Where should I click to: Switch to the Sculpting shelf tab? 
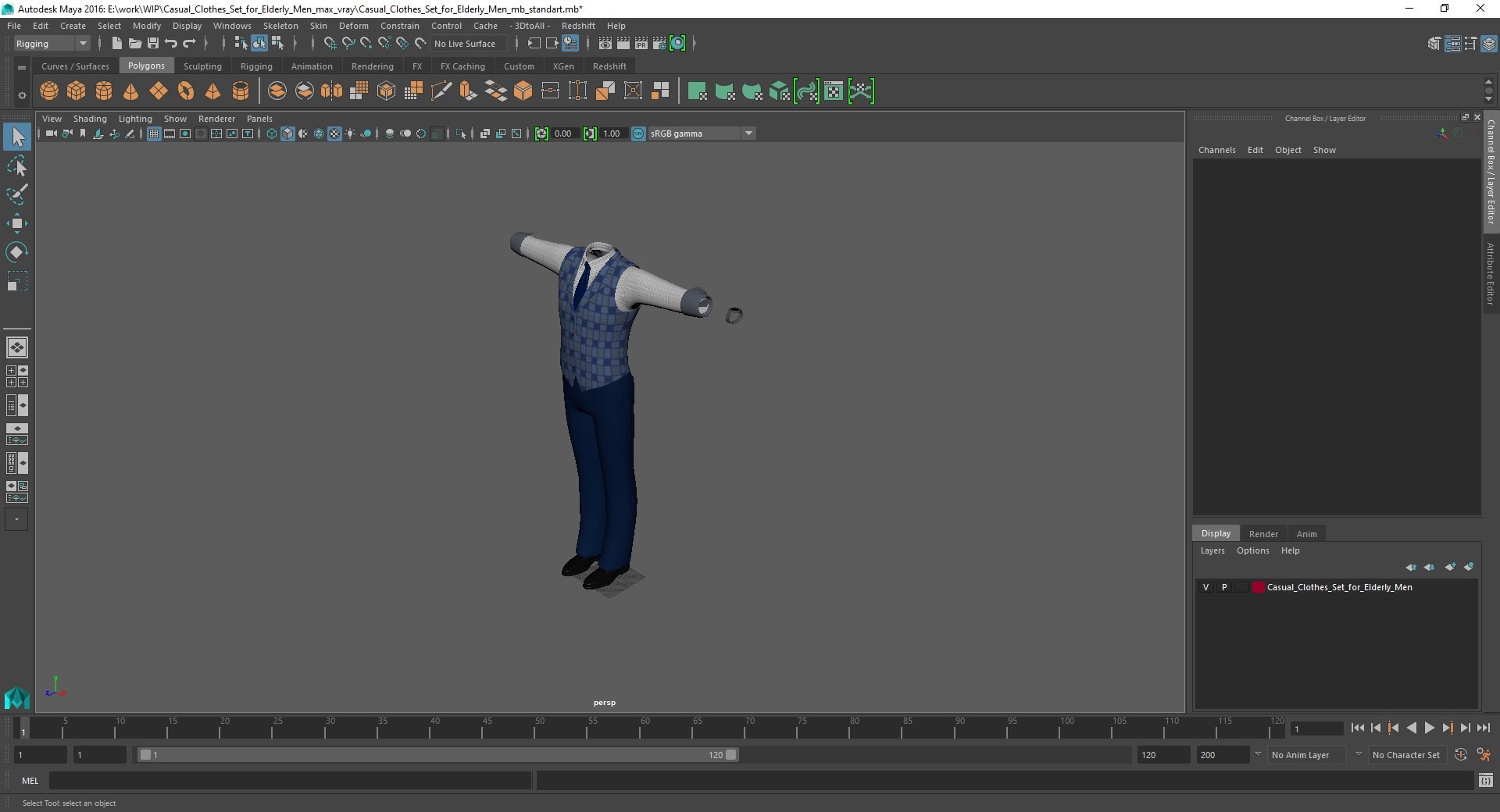(x=202, y=66)
